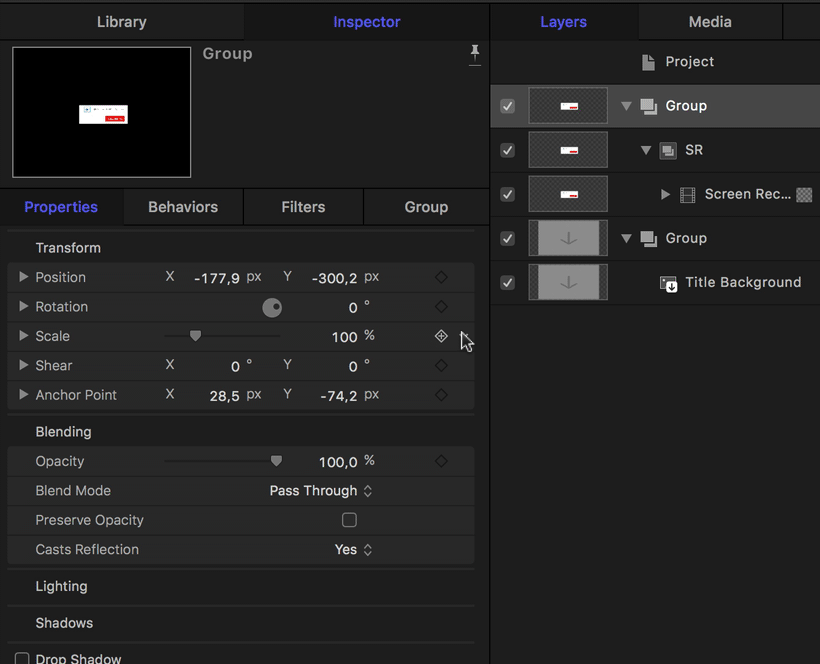This screenshot has width=820, height=664.
Task: Click the pin icon in the Inspector header
Action: [475, 54]
